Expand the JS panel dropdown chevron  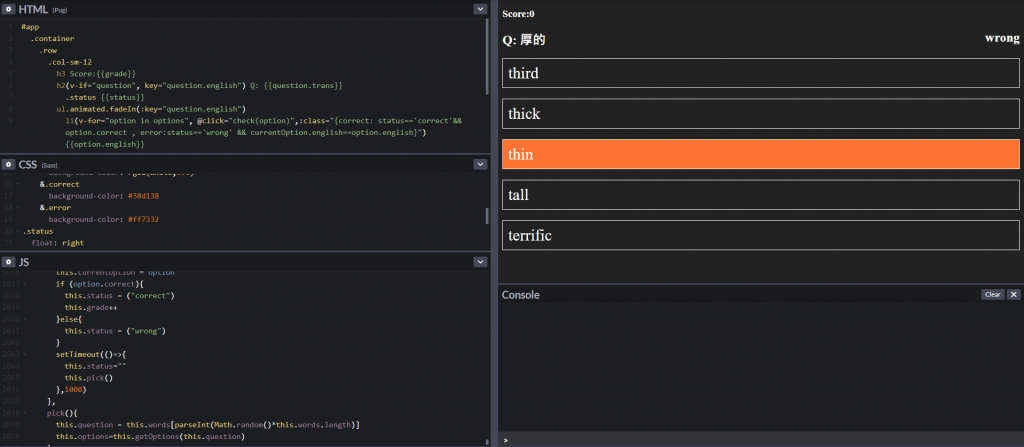pyautogui.click(x=481, y=262)
